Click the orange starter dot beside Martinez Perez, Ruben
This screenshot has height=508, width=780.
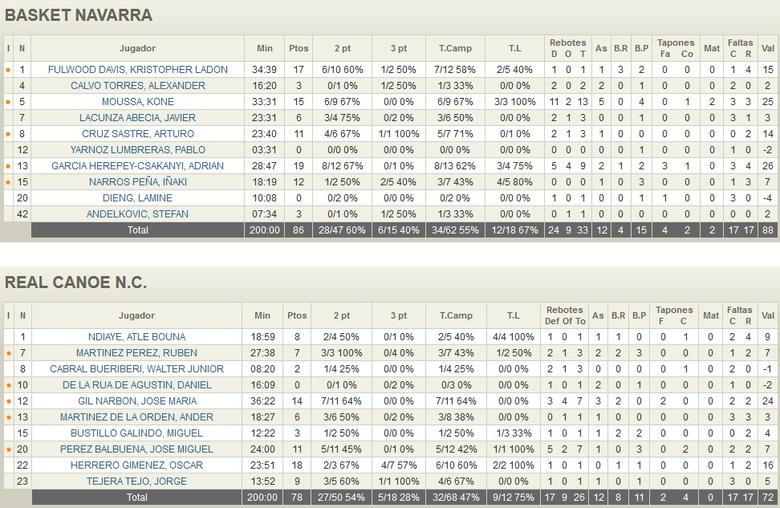[8, 353]
